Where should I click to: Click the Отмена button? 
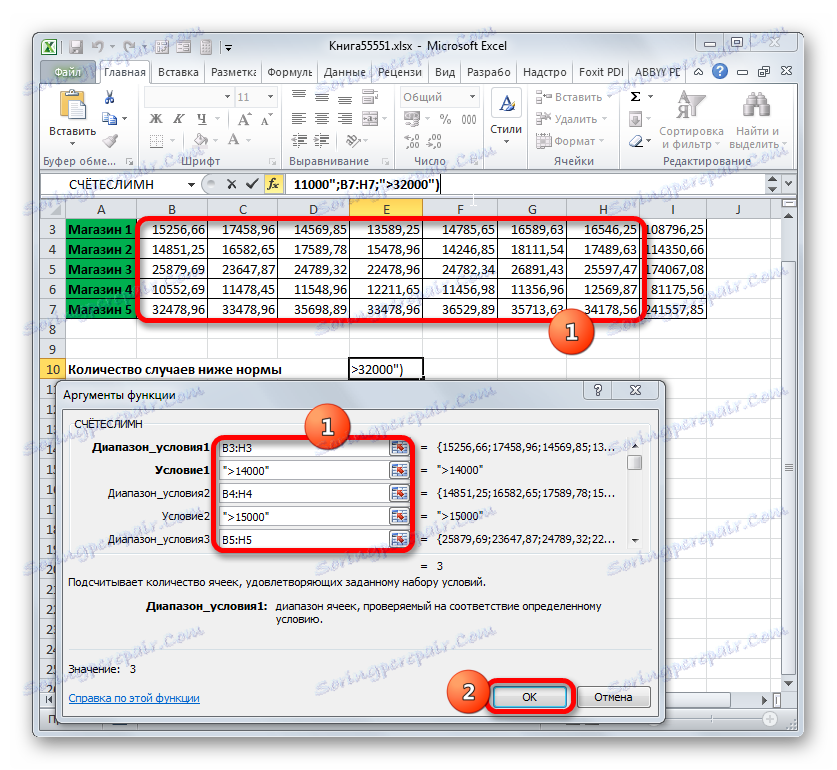tap(613, 697)
